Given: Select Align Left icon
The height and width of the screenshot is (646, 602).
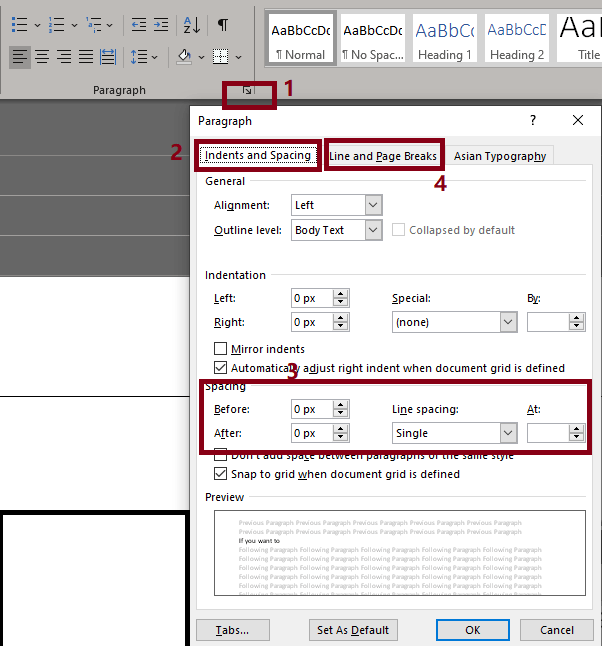Looking at the screenshot, I should coord(20,56).
